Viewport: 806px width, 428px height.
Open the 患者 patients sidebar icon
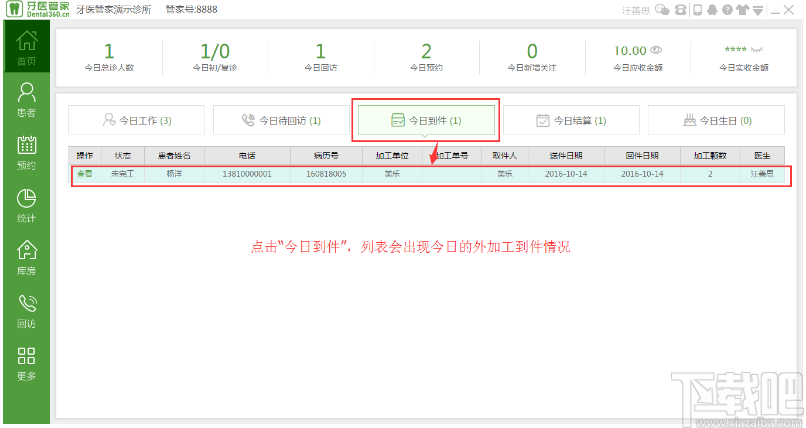(27, 100)
